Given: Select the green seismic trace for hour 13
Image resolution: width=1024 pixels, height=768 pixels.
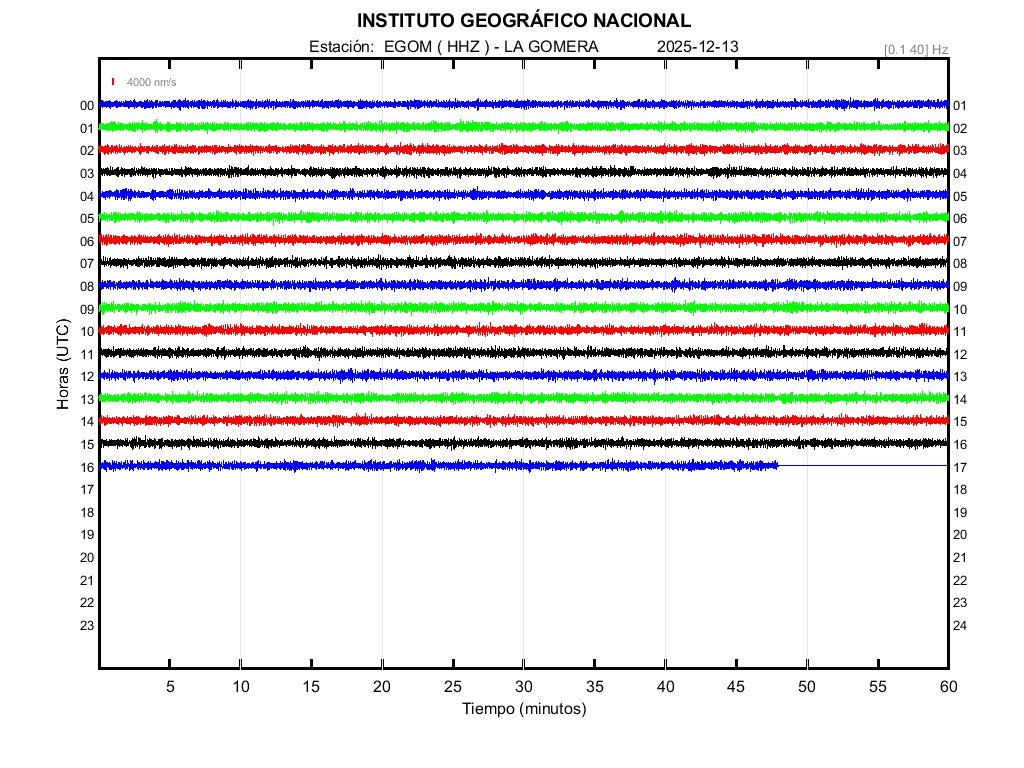Looking at the screenshot, I should pyautogui.click(x=523, y=398).
